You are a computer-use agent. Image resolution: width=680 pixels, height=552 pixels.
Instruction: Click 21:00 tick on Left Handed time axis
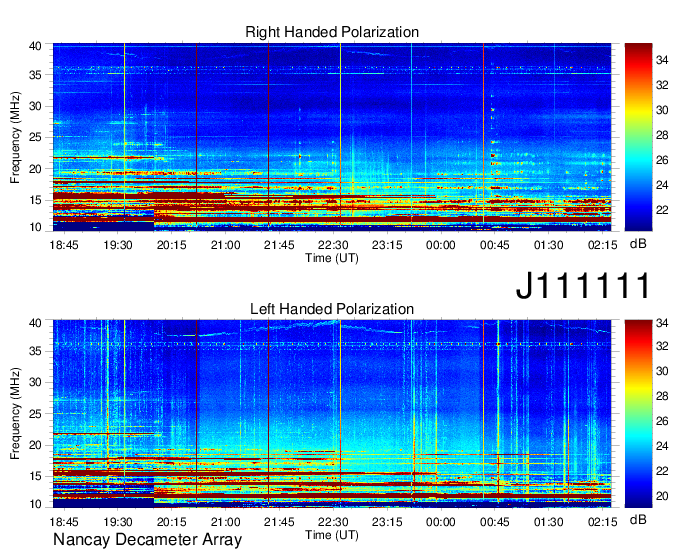pyautogui.click(x=226, y=522)
